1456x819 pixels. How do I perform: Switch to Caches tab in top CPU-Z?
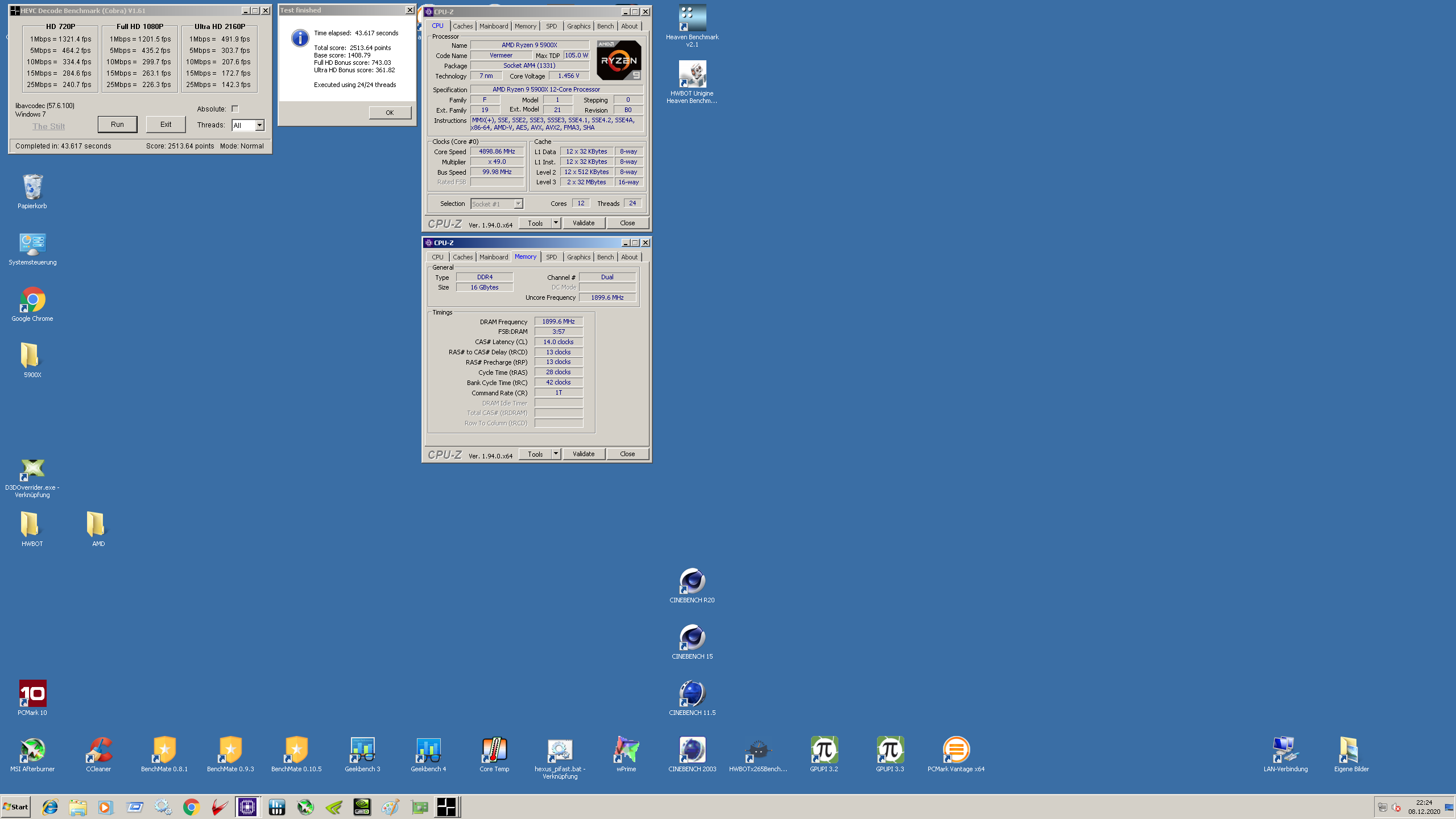[x=462, y=26]
